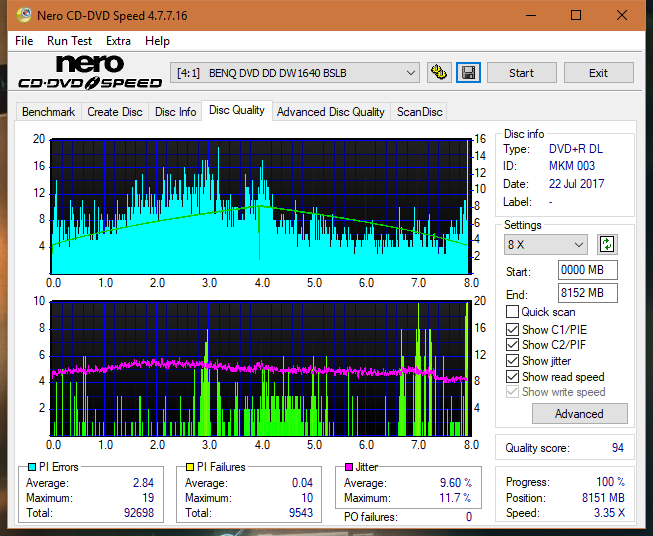Open the Run Test menu

(69, 41)
